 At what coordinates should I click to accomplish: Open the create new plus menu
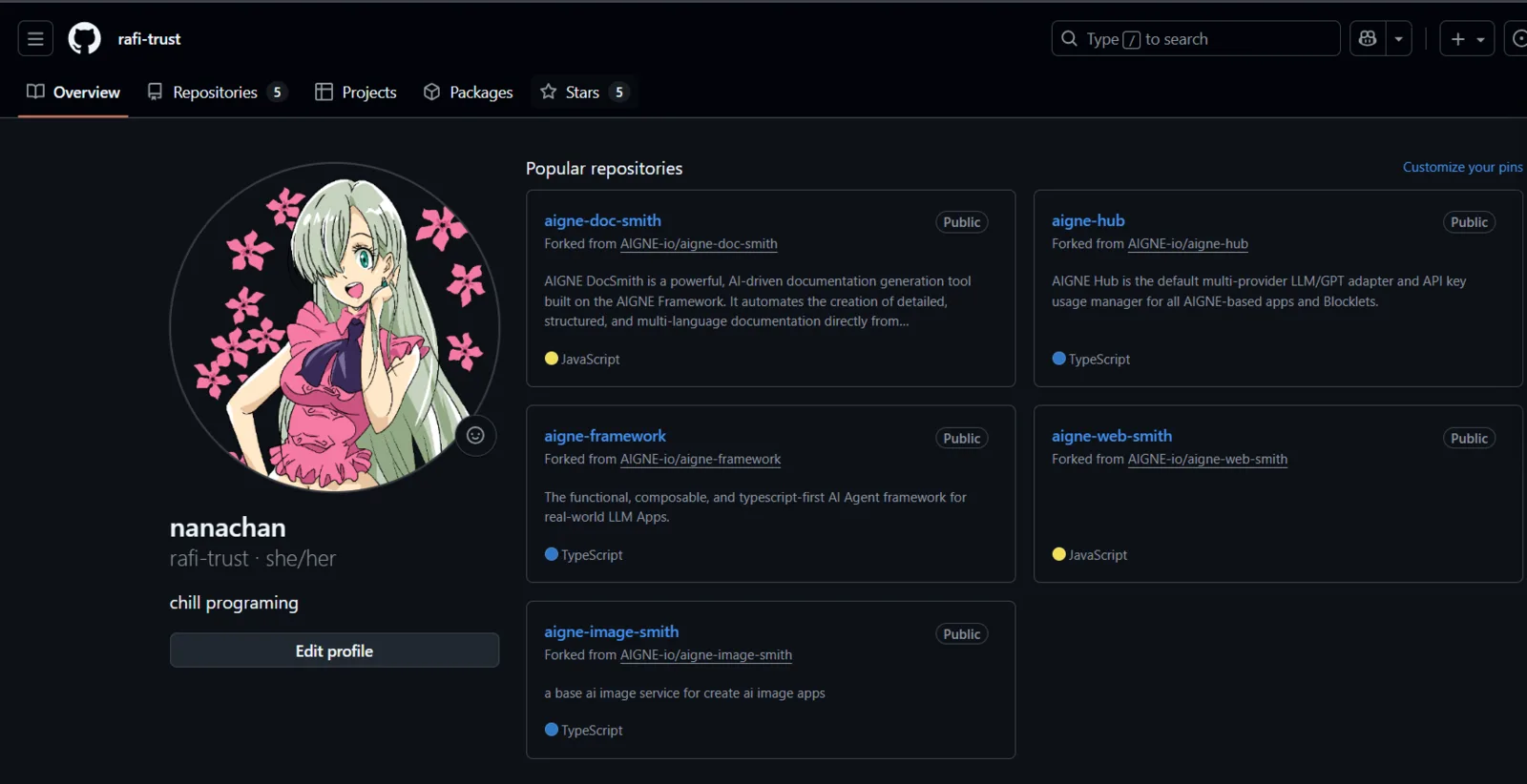click(x=1467, y=39)
